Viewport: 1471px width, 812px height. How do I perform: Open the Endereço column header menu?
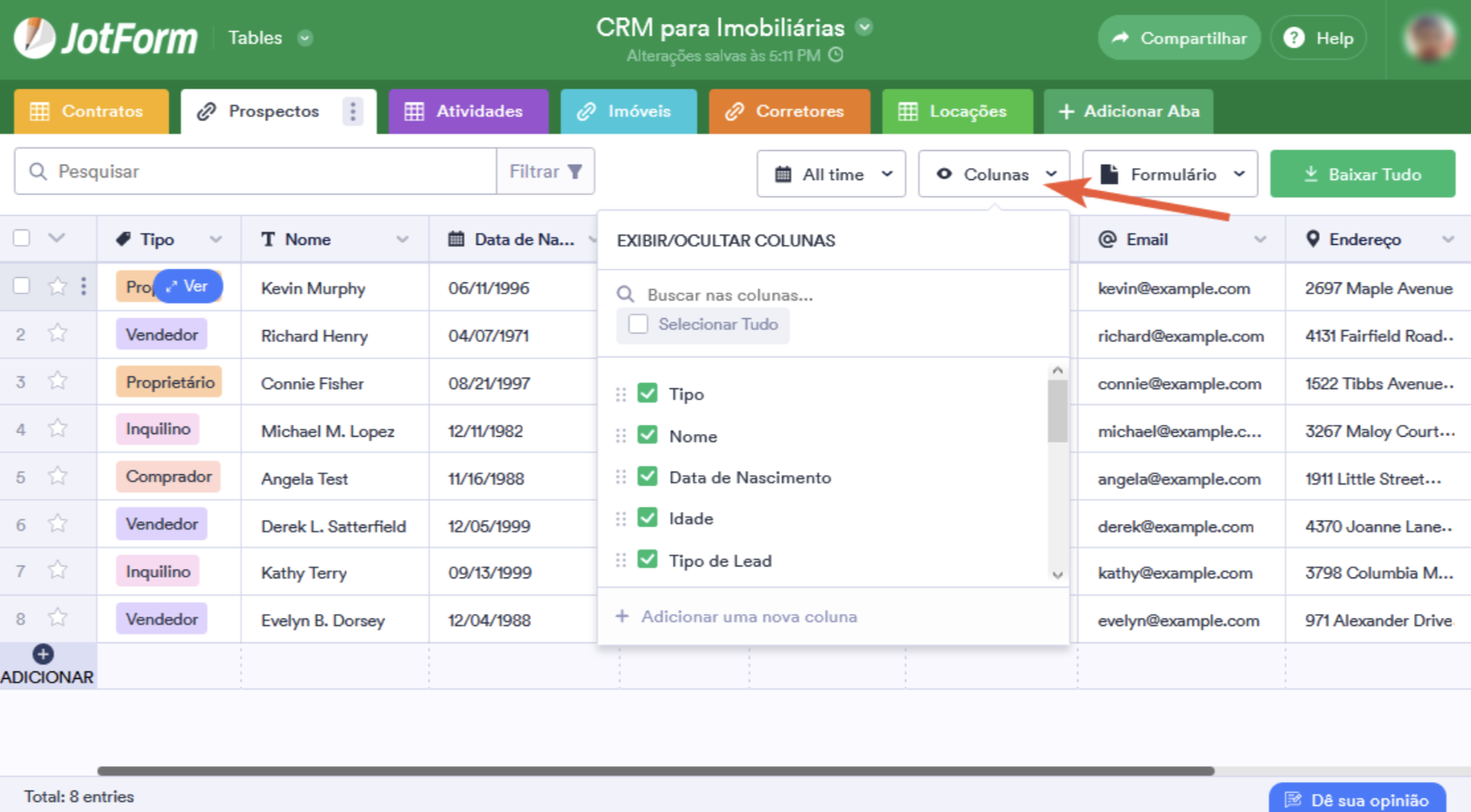[x=1448, y=240]
